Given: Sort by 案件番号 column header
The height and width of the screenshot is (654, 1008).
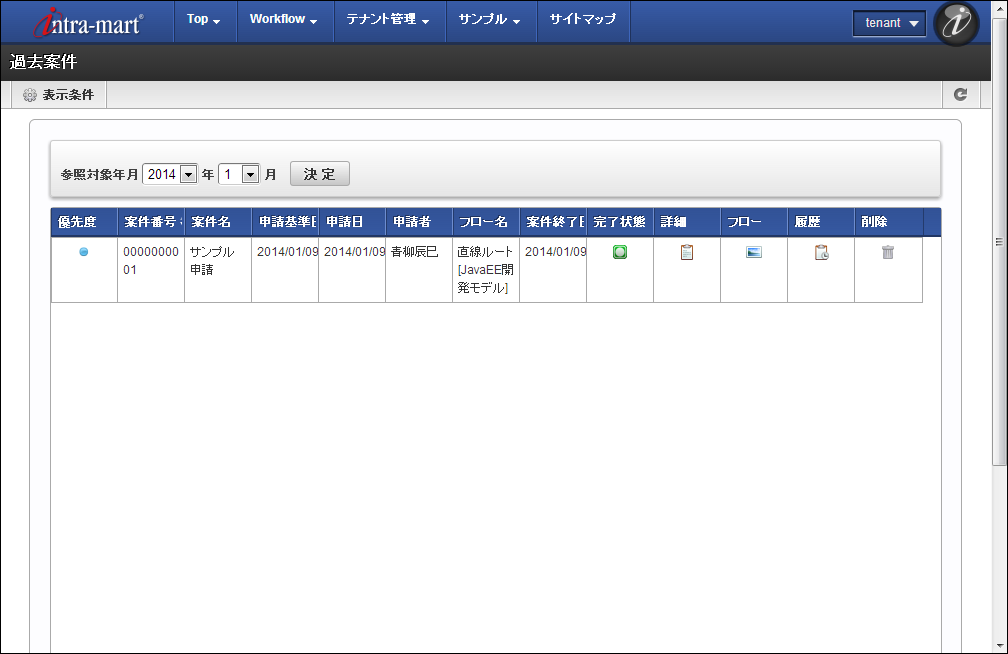Looking at the screenshot, I should 150,222.
